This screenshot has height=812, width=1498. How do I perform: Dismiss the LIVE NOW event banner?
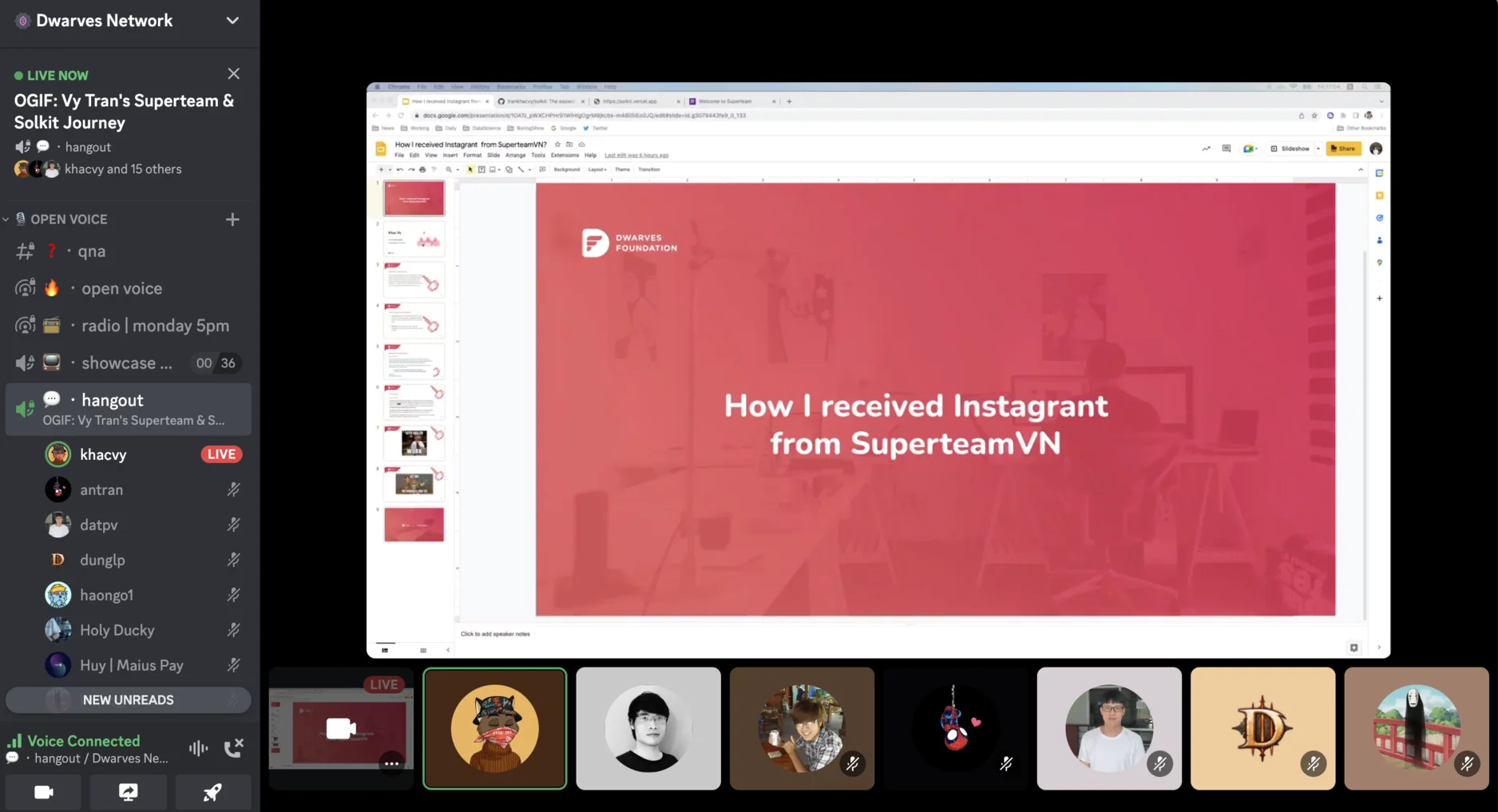(x=233, y=73)
